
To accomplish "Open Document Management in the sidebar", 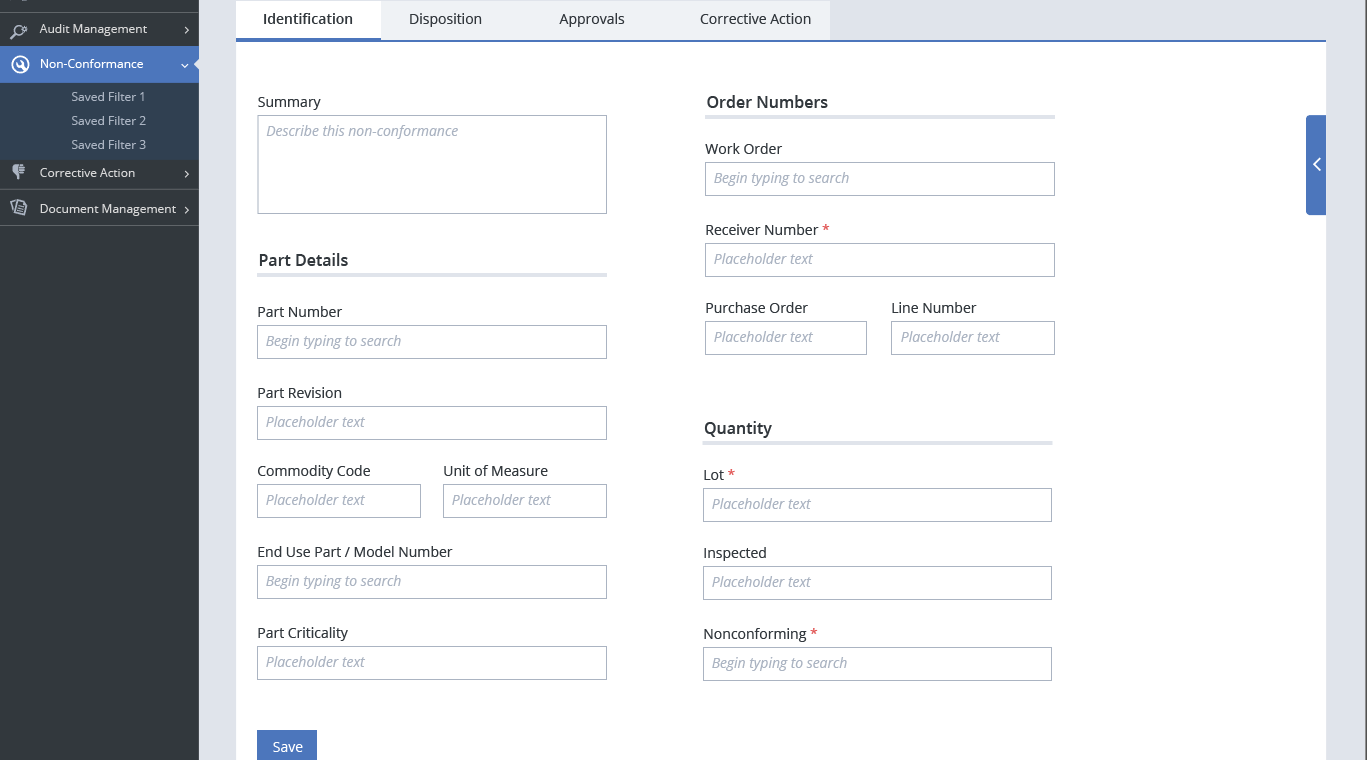I will pyautogui.click(x=108, y=209).
